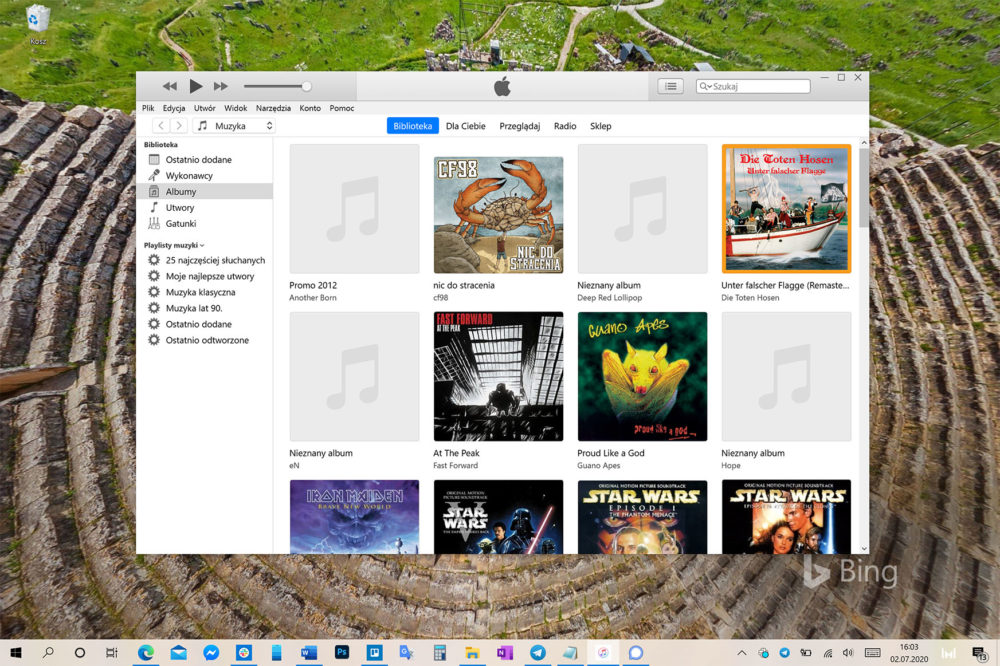Adjust the volume slider knob
This screenshot has width=1000, height=666.
pos(306,86)
